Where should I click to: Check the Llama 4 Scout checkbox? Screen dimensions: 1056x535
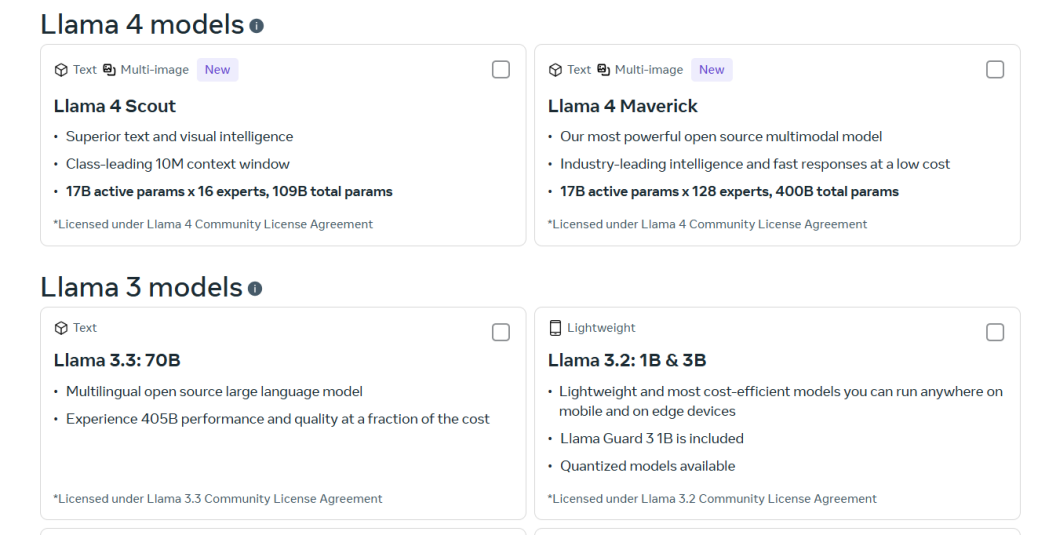coord(501,69)
